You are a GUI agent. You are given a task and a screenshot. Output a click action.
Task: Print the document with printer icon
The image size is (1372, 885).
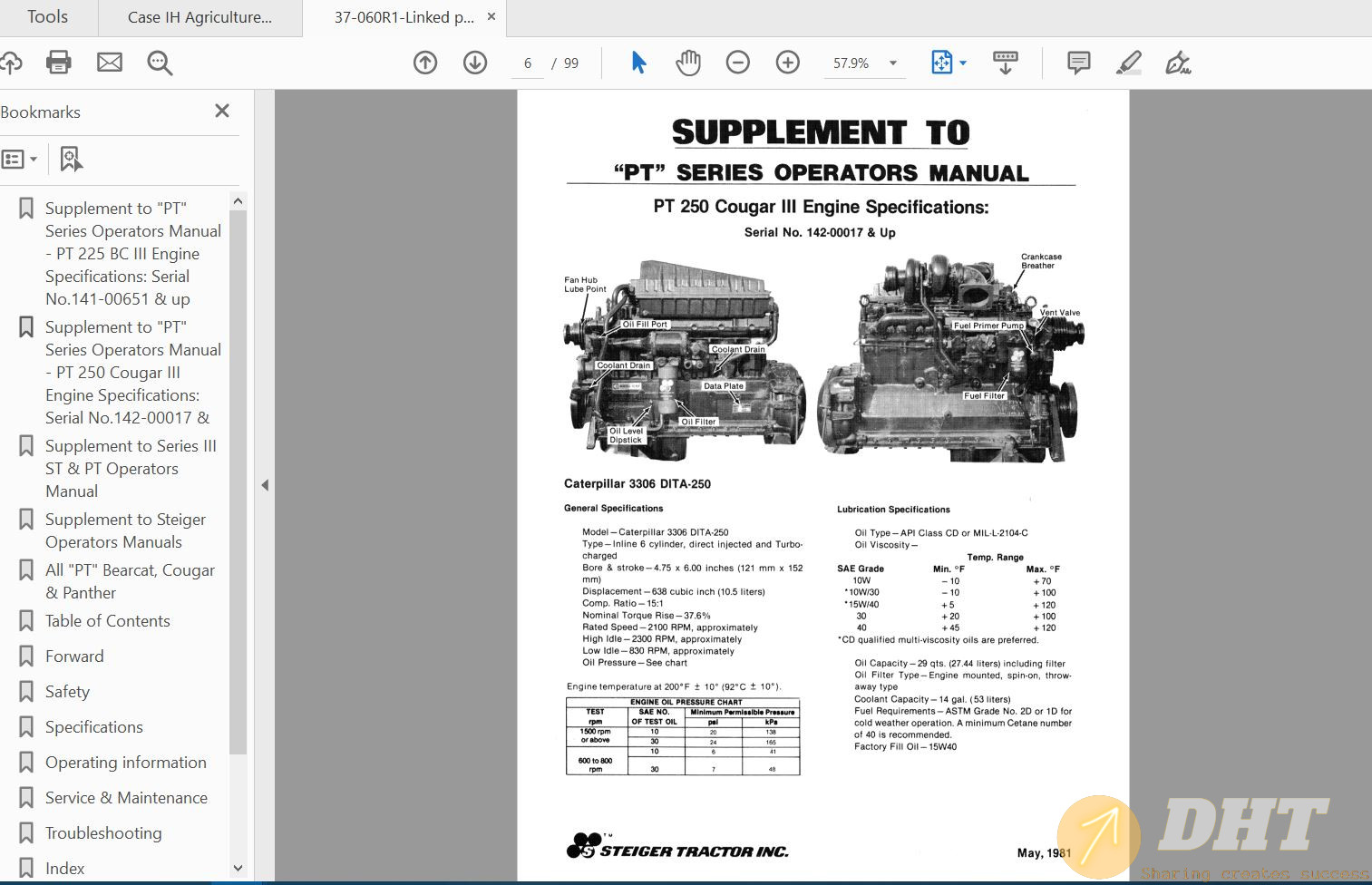(x=59, y=63)
